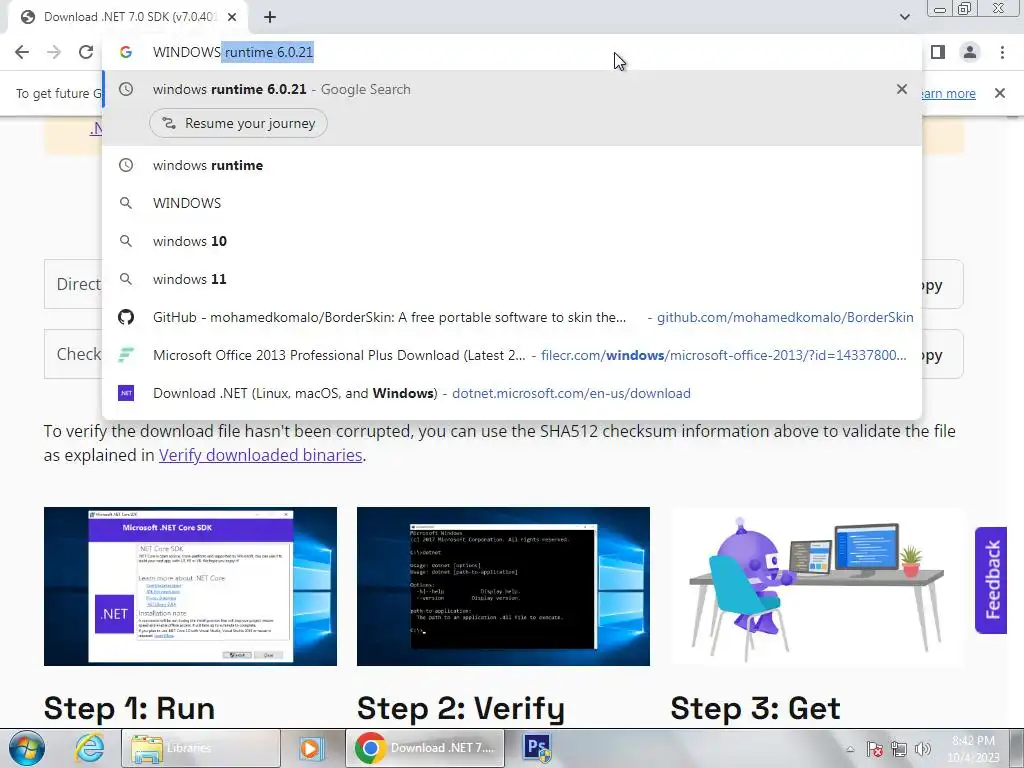This screenshot has height=768, width=1024.
Task: Open the Microsoft Office 2013 filecr suggestion
Action: (x=512, y=355)
